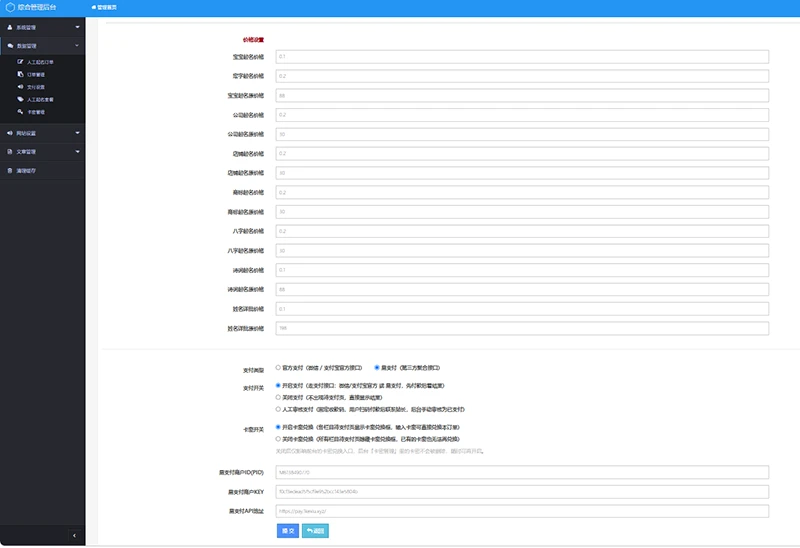Click the red 价格设置 section heading
The width and height of the screenshot is (800, 548).
(x=253, y=40)
